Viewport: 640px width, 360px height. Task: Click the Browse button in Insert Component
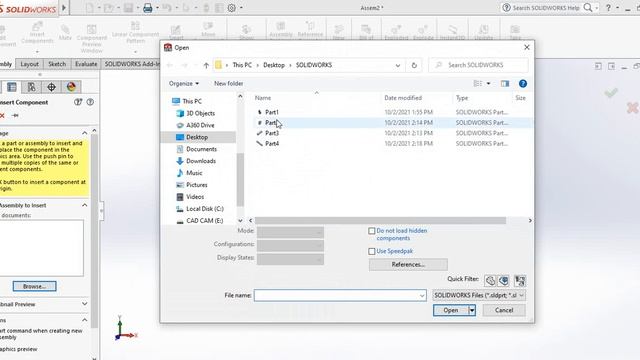point(34,287)
